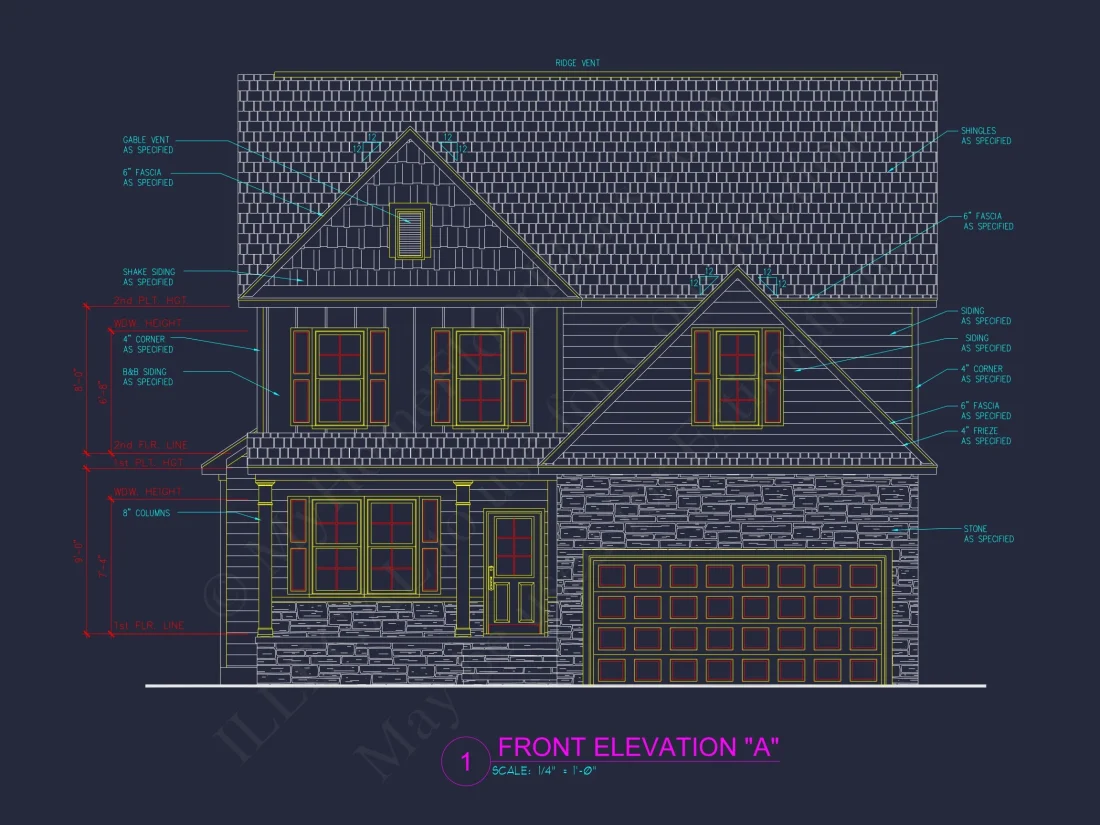Click the RIDGE VENT label

[578, 63]
